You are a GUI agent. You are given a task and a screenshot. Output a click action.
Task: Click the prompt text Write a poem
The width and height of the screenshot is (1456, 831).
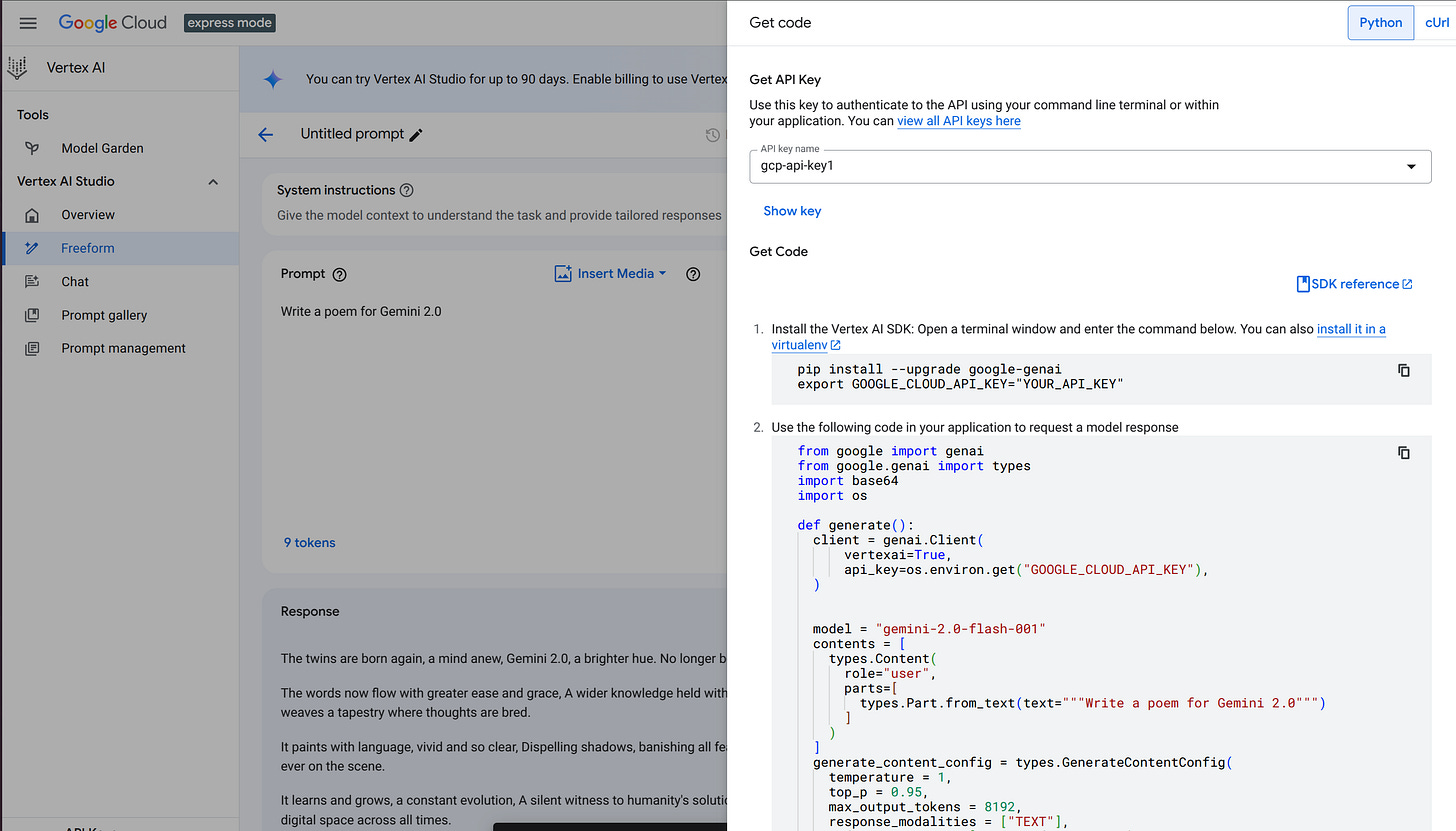[361, 311]
